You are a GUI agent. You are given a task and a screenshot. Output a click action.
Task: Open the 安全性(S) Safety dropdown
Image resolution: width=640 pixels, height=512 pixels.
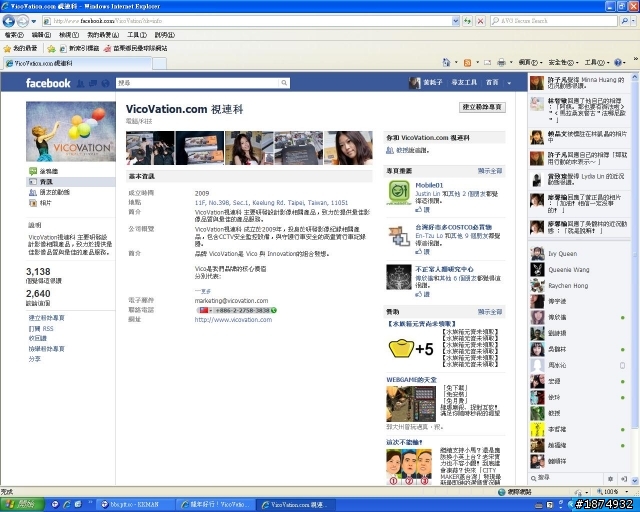tap(563, 62)
